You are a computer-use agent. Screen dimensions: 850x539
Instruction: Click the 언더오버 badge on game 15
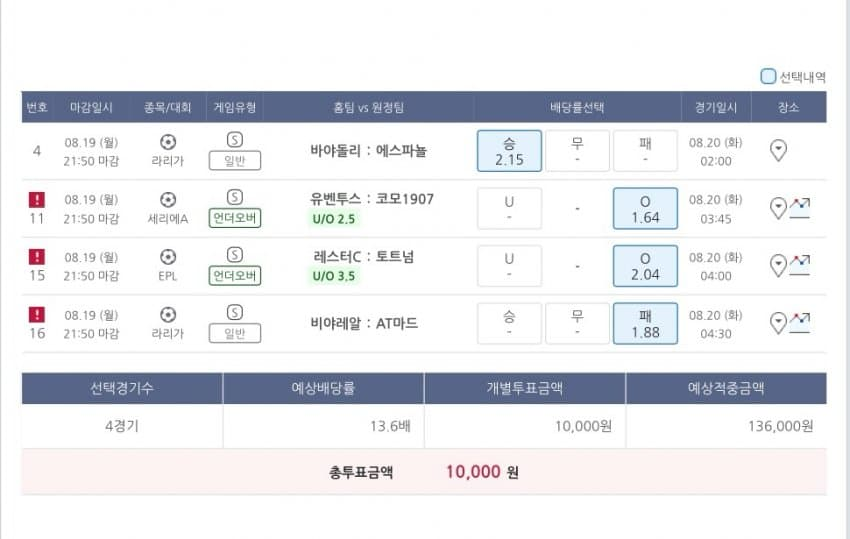[235, 276]
